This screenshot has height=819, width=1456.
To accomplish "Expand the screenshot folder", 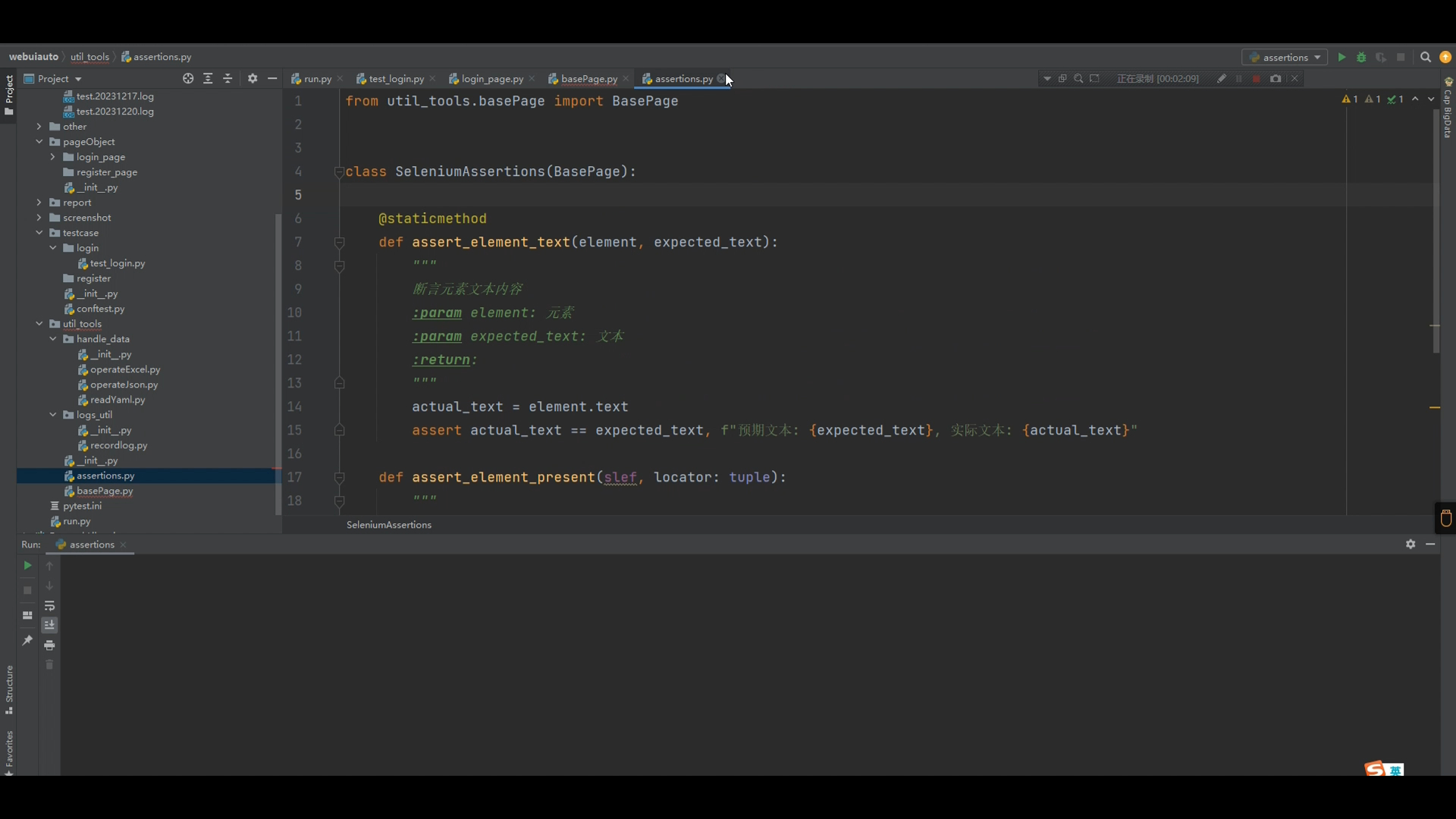I will (x=39, y=218).
